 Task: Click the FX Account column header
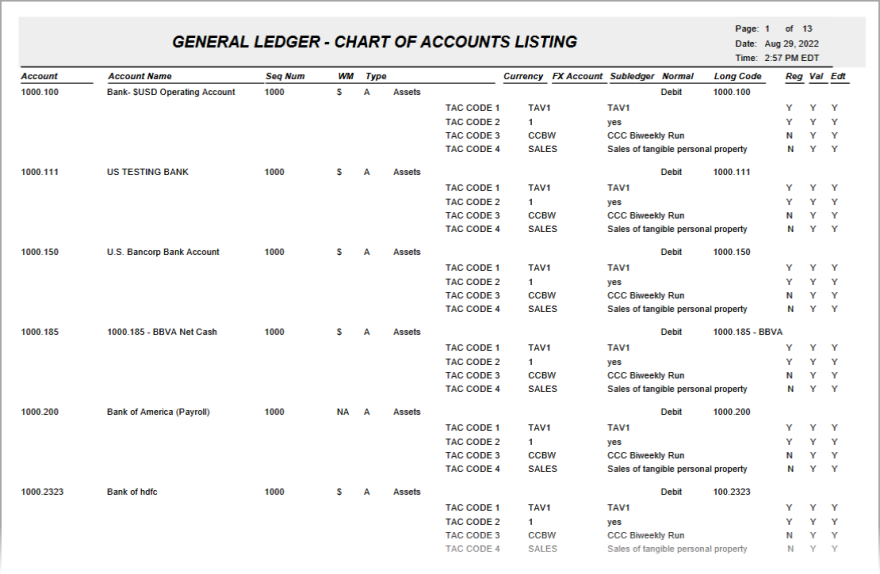pyautogui.click(x=577, y=76)
